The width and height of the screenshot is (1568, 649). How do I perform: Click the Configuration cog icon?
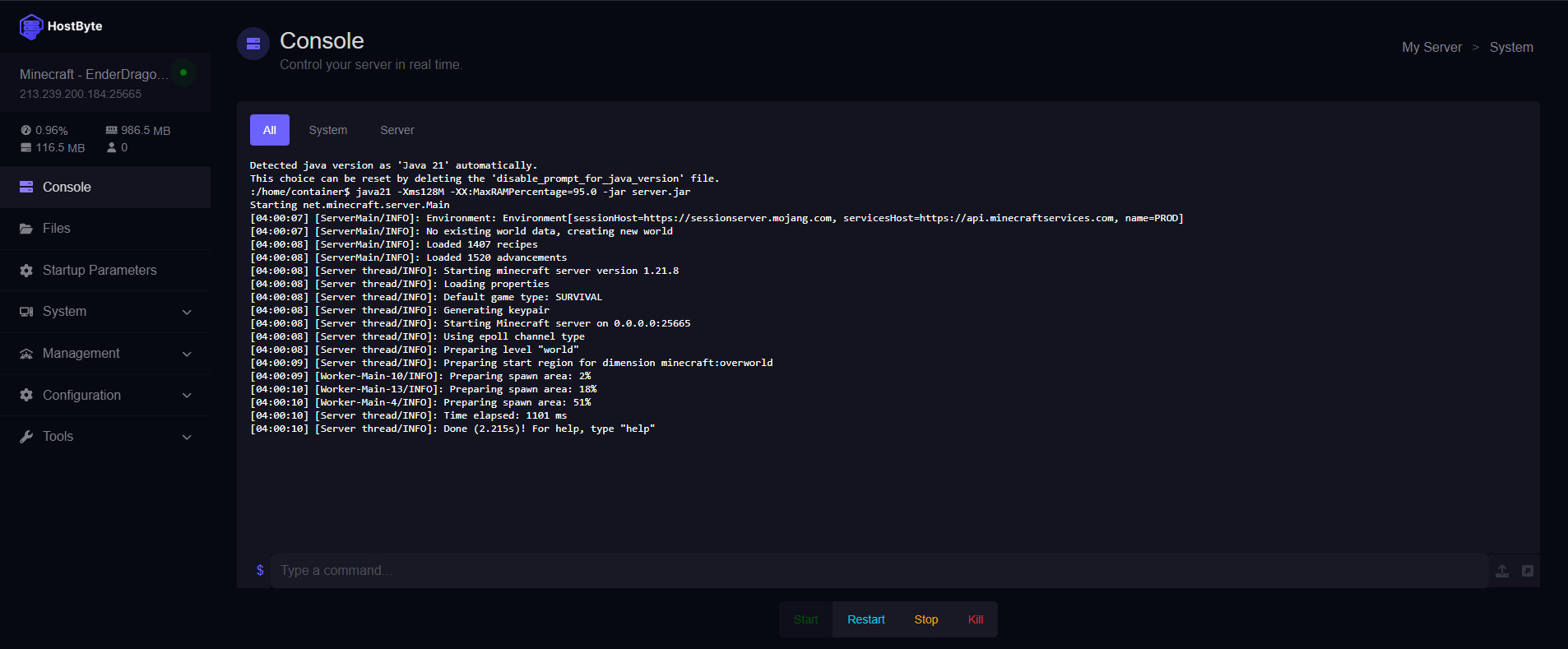26,395
